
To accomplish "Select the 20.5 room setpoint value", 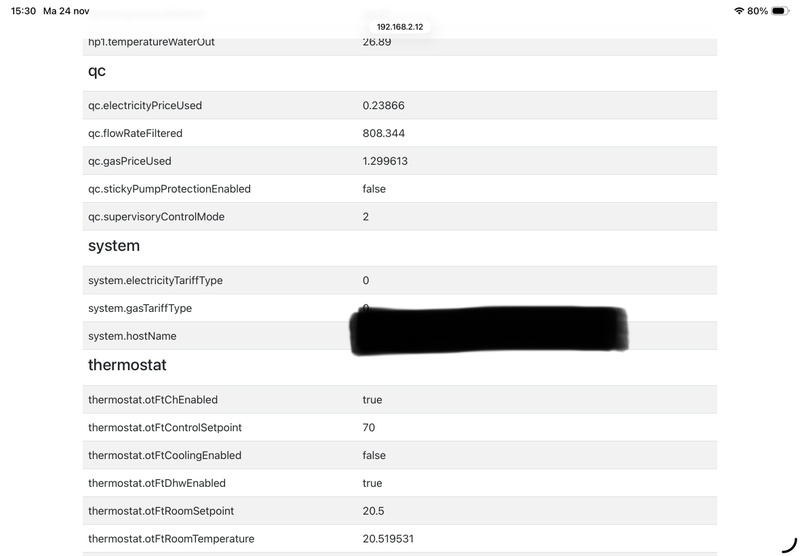I will (372, 511).
